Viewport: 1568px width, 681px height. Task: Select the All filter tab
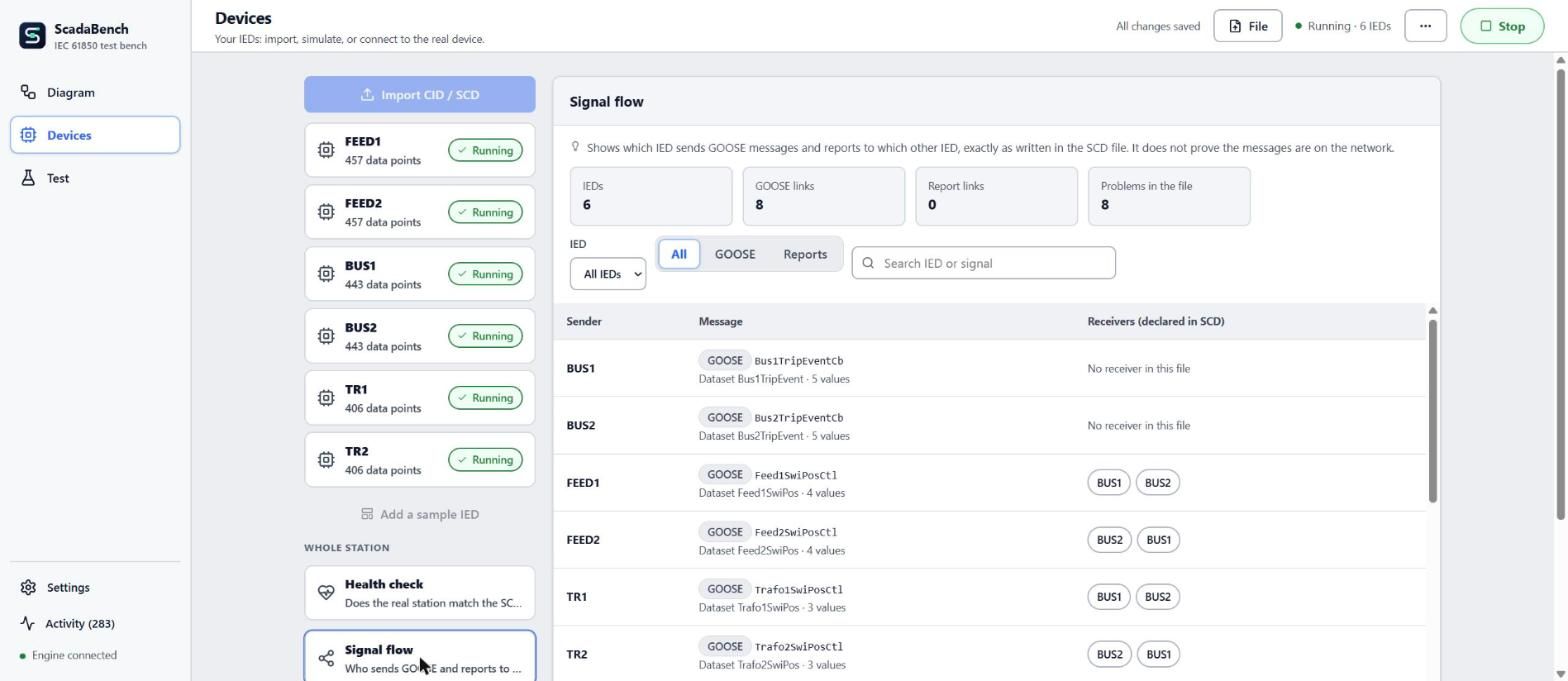point(679,254)
